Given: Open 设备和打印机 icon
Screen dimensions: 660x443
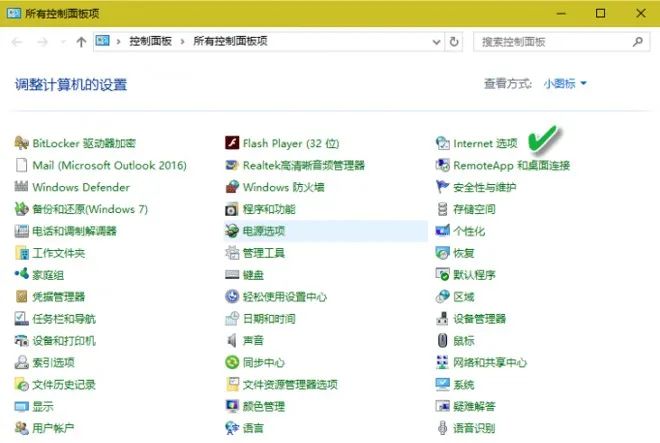Looking at the screenshot, I should point(21,340).
